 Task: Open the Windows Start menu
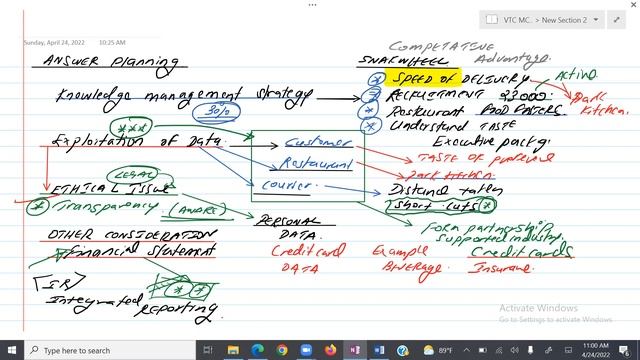click(12, 350)
